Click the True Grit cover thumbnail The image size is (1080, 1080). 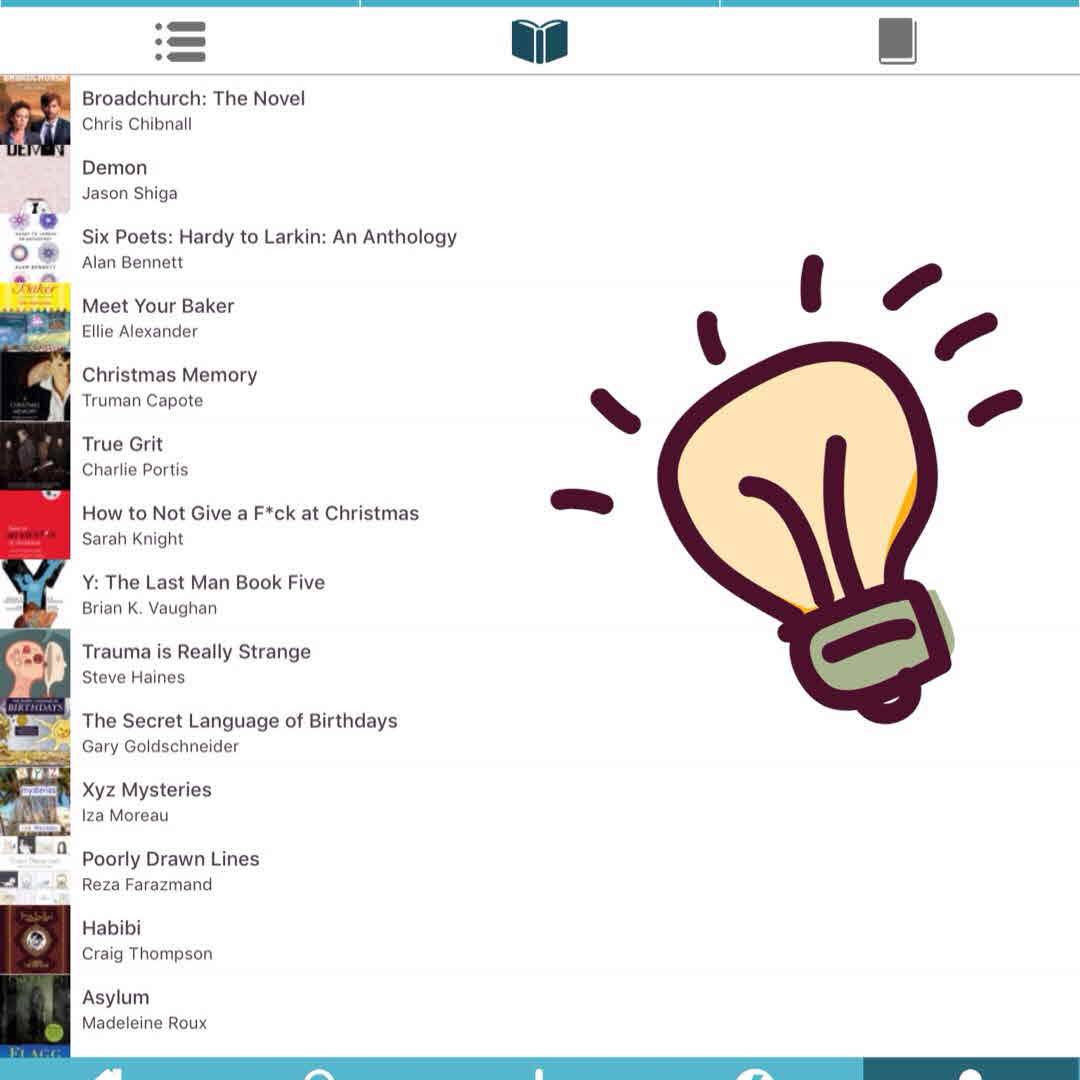tap(35, 456)
